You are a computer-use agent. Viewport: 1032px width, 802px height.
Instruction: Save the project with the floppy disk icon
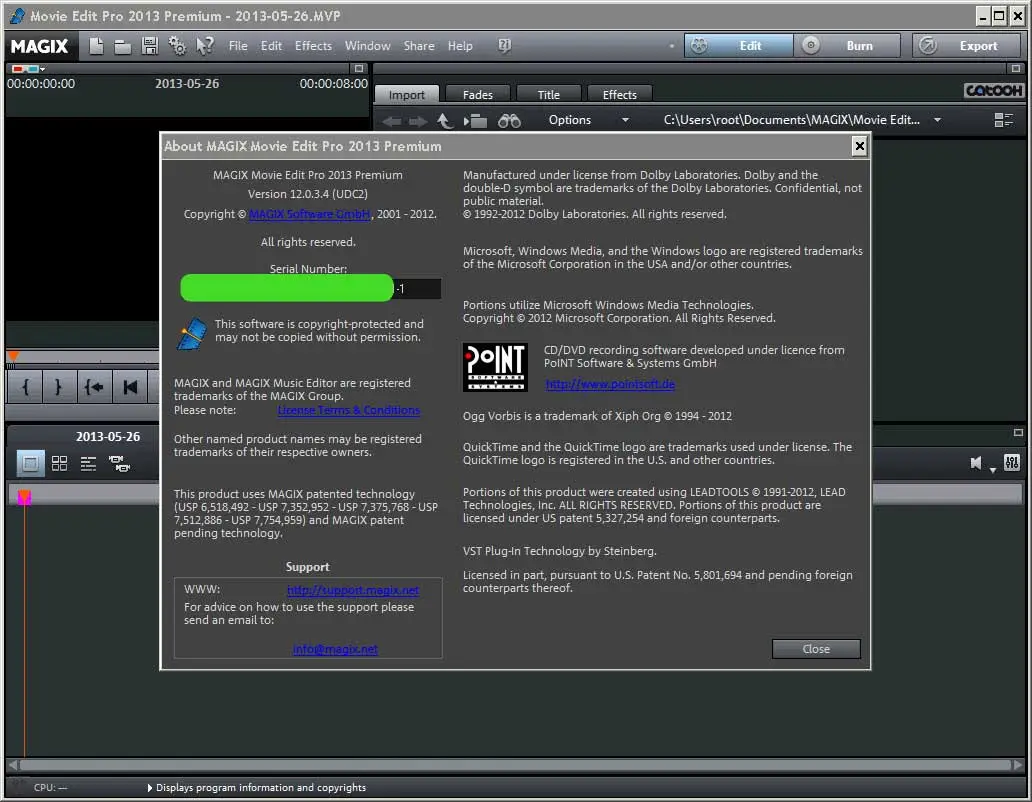tap(150, 46)
